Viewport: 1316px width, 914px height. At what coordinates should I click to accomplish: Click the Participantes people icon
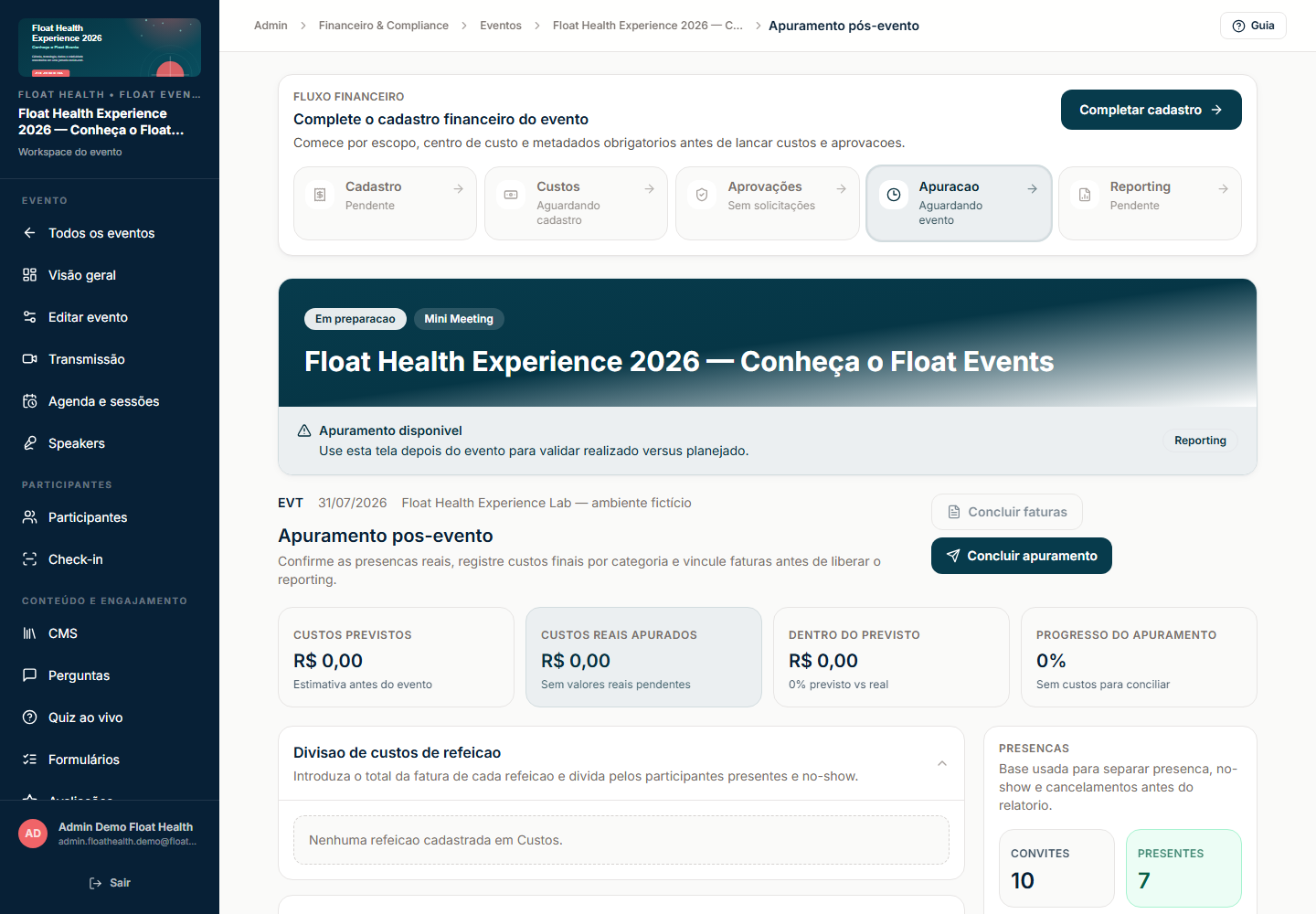[x=29, y=517]
